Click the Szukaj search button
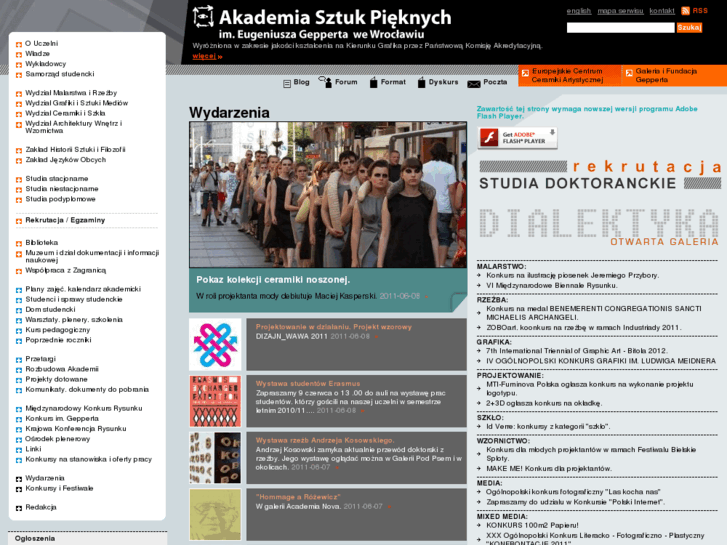Screen dimensions: 727x545 [689, 28]
